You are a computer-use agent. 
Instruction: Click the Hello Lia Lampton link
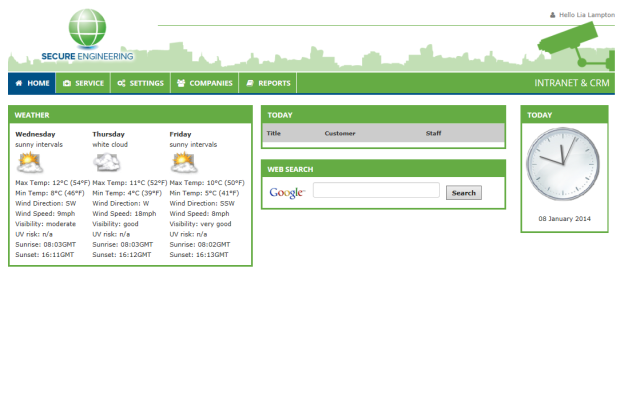tap(586, 15)
